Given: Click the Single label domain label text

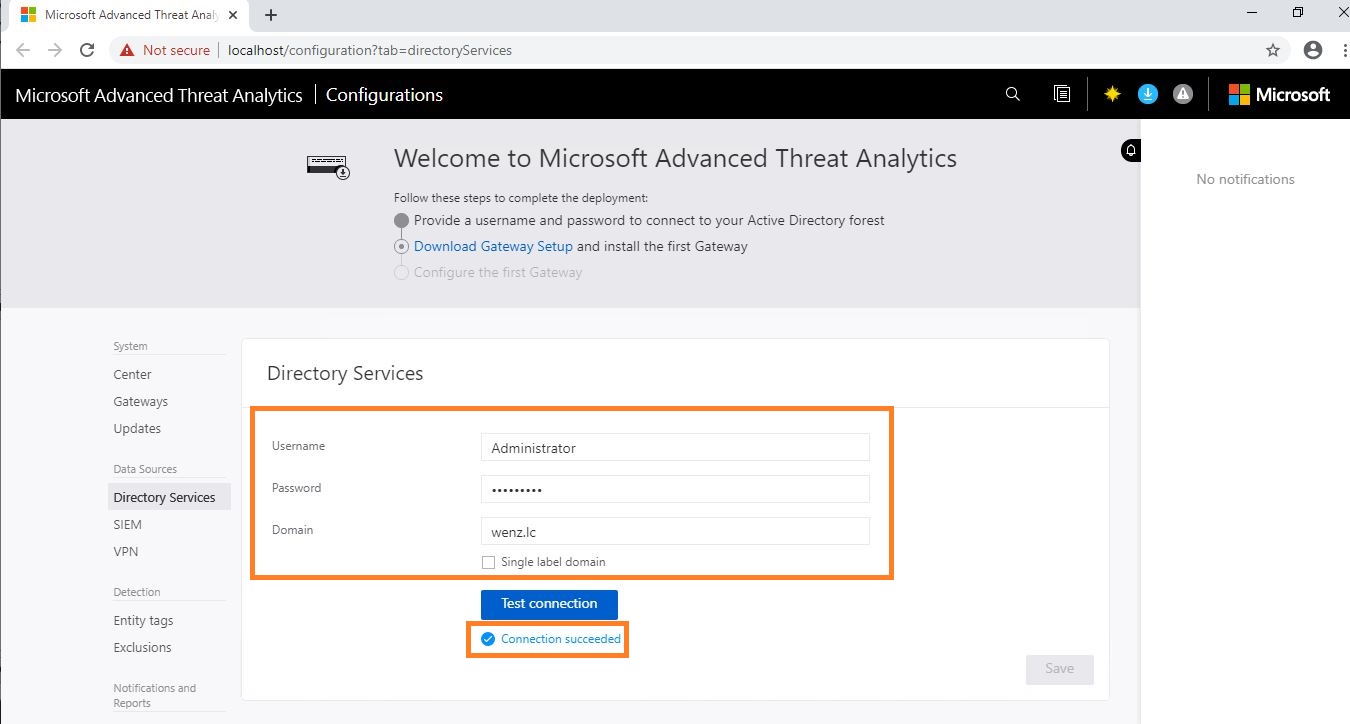Looking at the screenshot, I should [553, 562].
